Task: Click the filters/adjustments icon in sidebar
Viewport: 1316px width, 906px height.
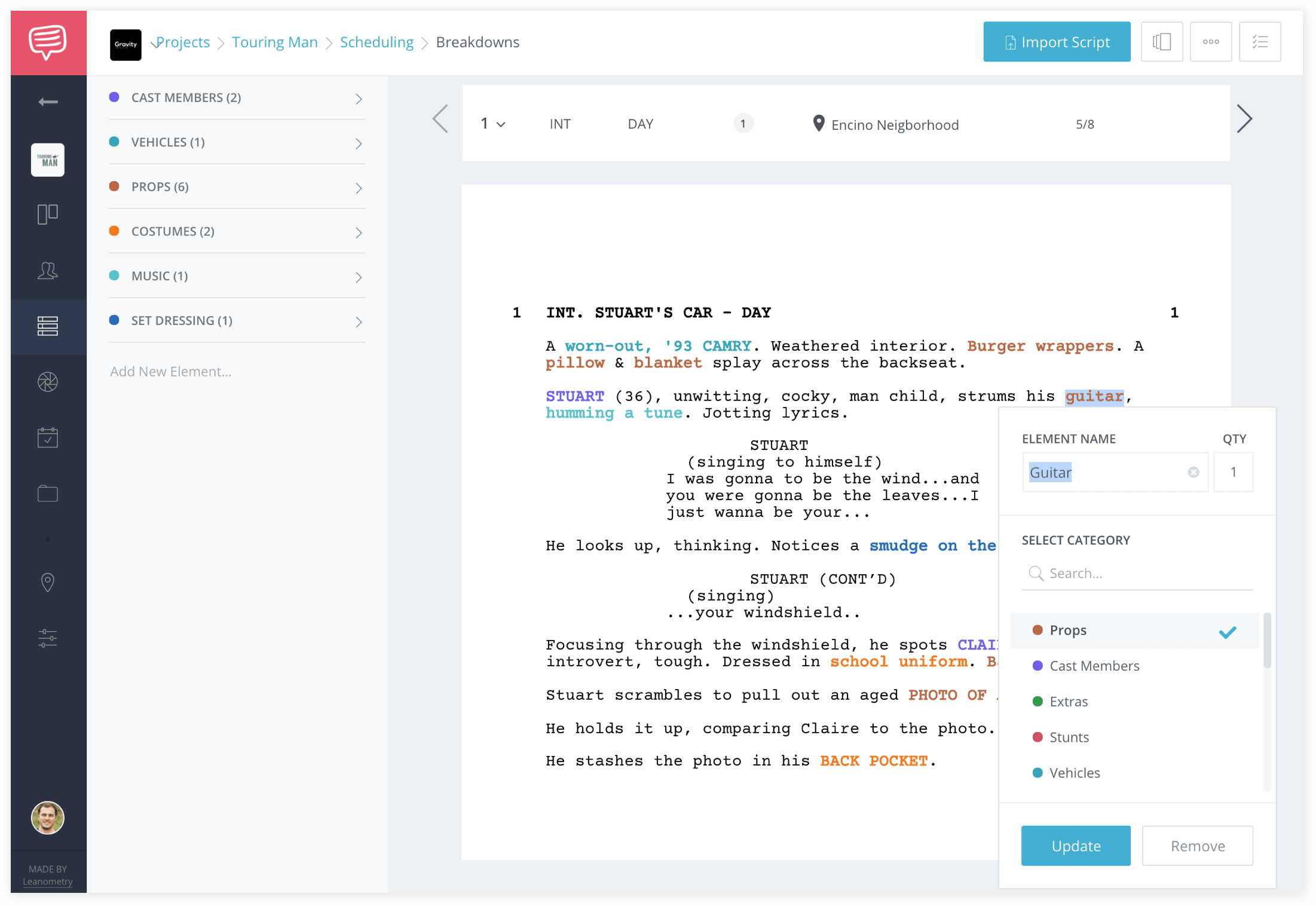Action: (48, 638)
